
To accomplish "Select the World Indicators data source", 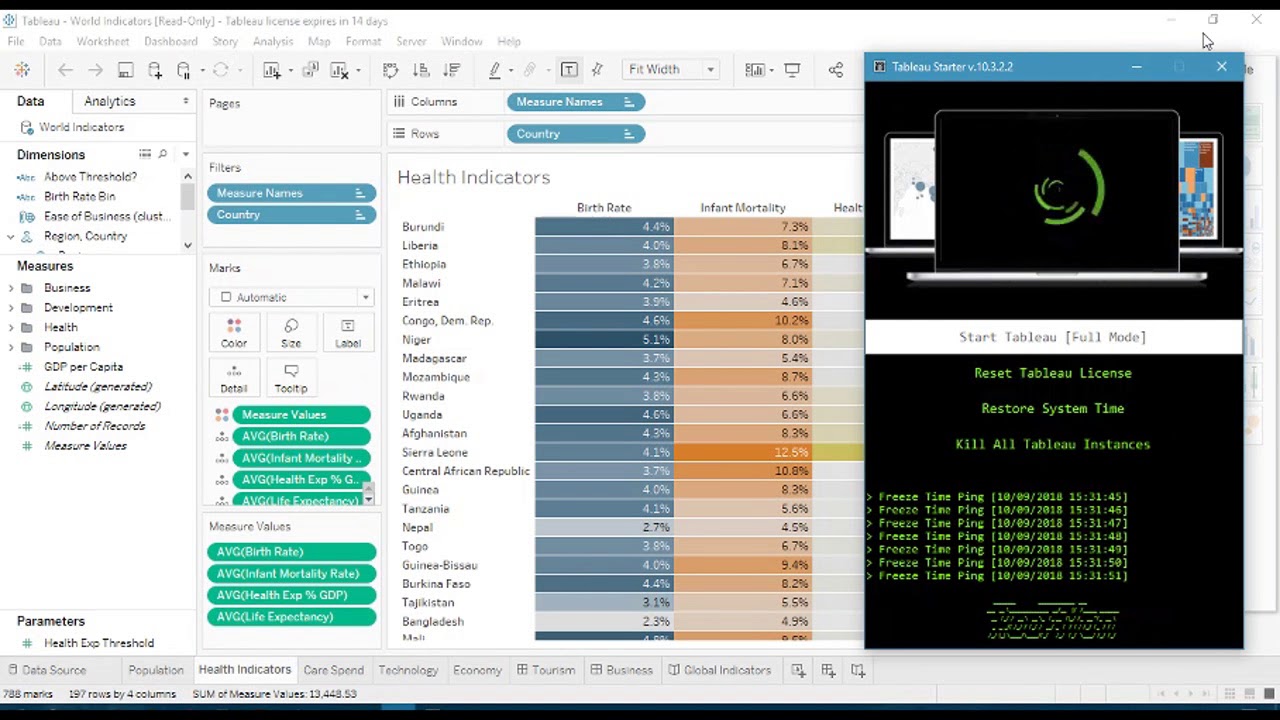I will tap(82, 127).
